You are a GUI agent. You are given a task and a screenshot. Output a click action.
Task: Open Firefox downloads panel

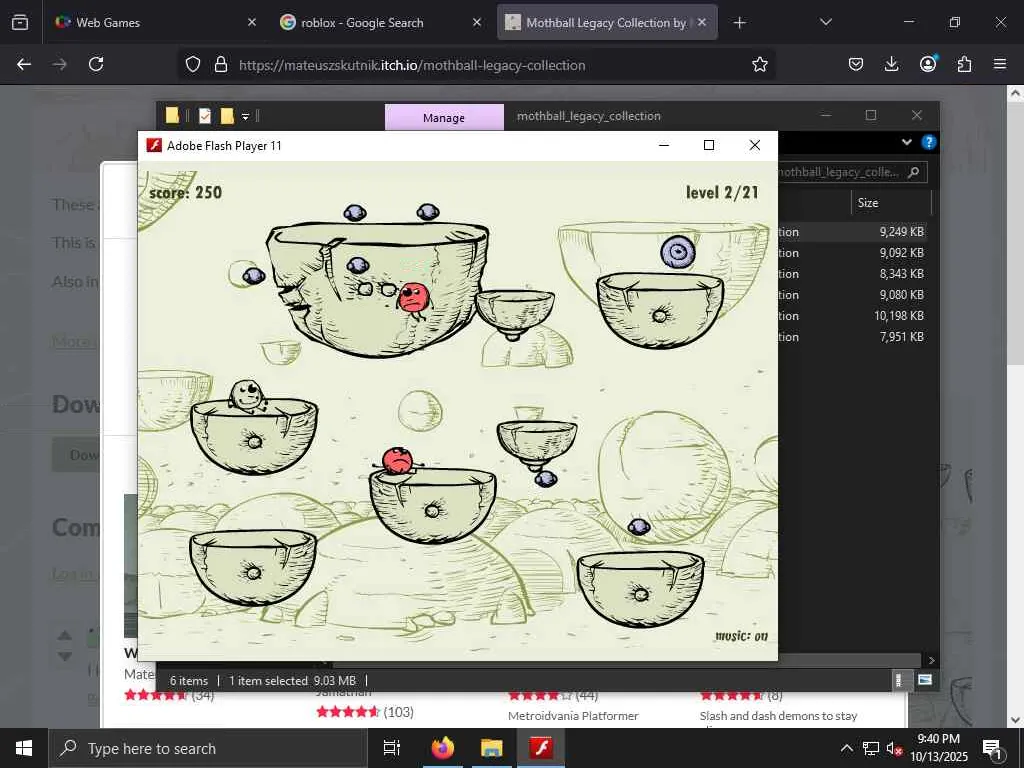(891, 64)
